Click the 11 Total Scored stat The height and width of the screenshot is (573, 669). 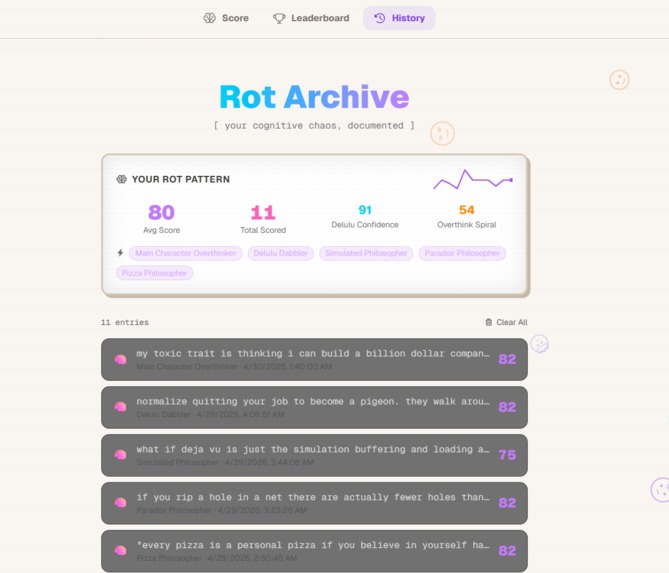(263, 218)
